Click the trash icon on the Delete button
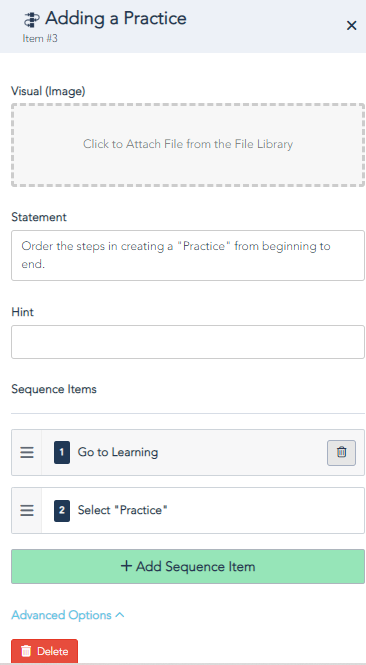 pyautogui.click(x=26, y=651)
